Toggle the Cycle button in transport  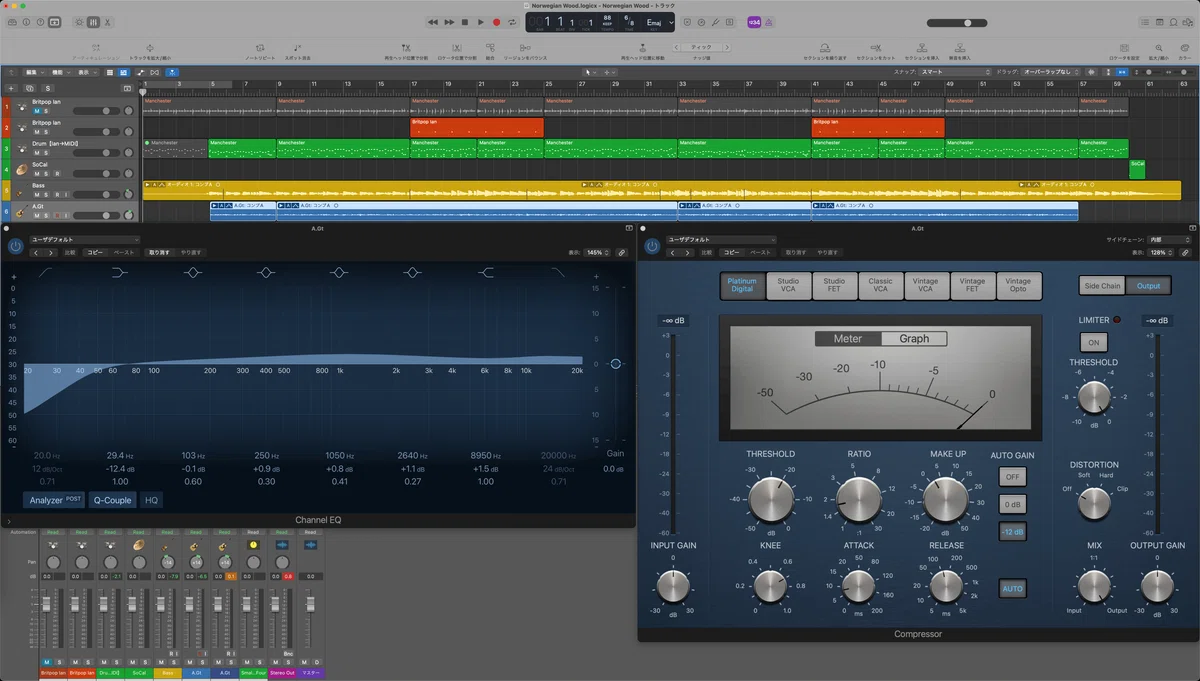tap(513, 21)
